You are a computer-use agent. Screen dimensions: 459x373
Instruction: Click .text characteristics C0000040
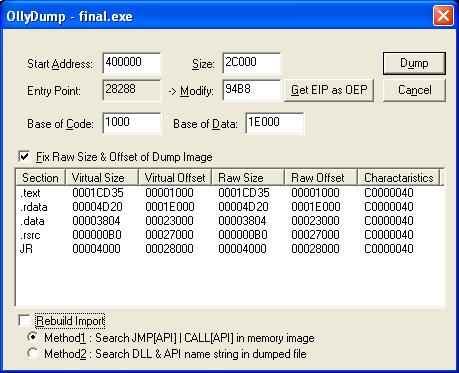pos(389,193)
